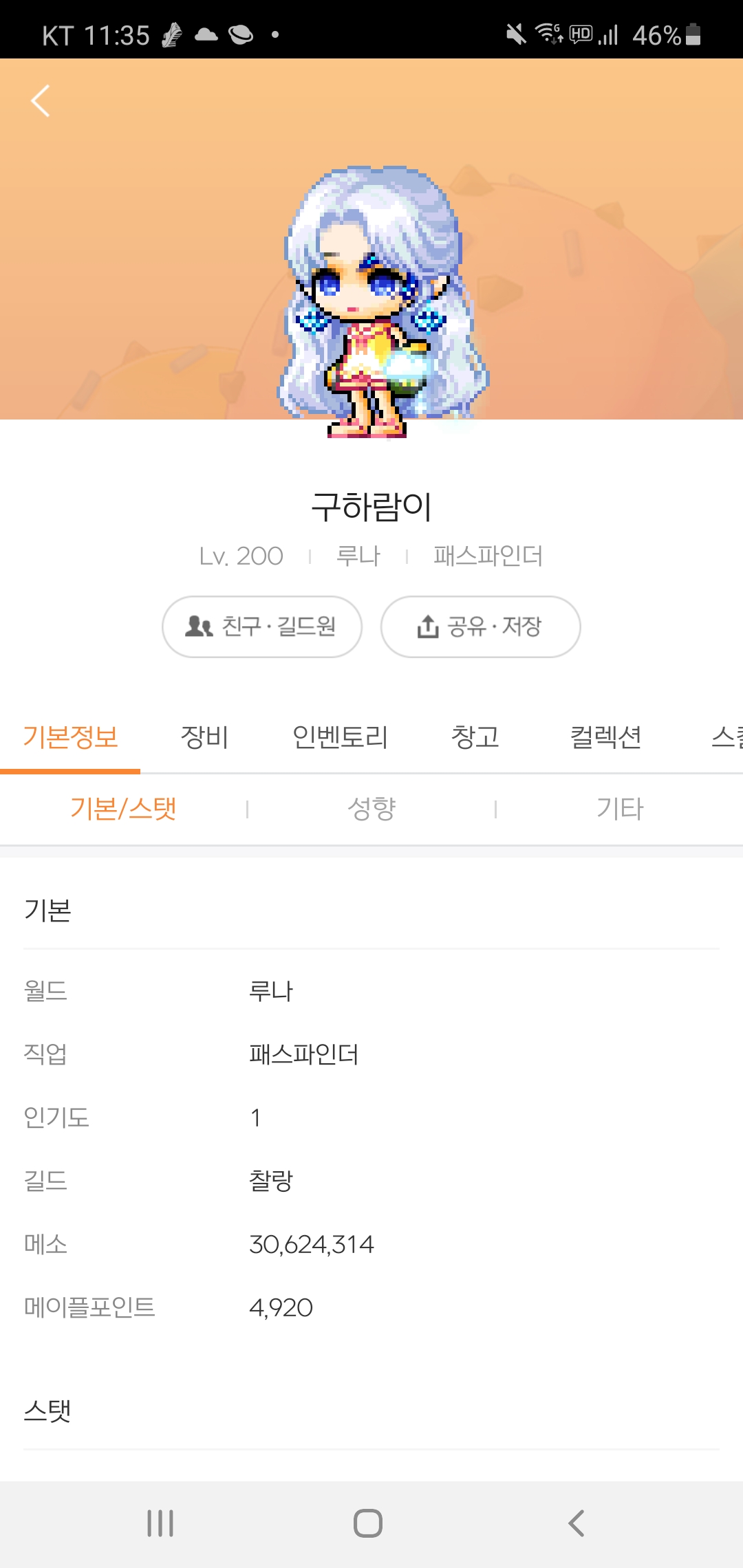
Task: Tap the muted sound status icon
Action: [515, 34]
